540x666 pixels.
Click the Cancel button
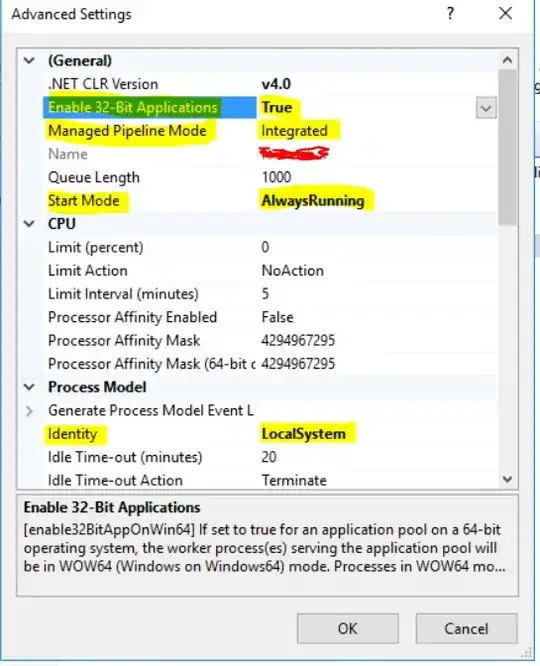[466, 629]
